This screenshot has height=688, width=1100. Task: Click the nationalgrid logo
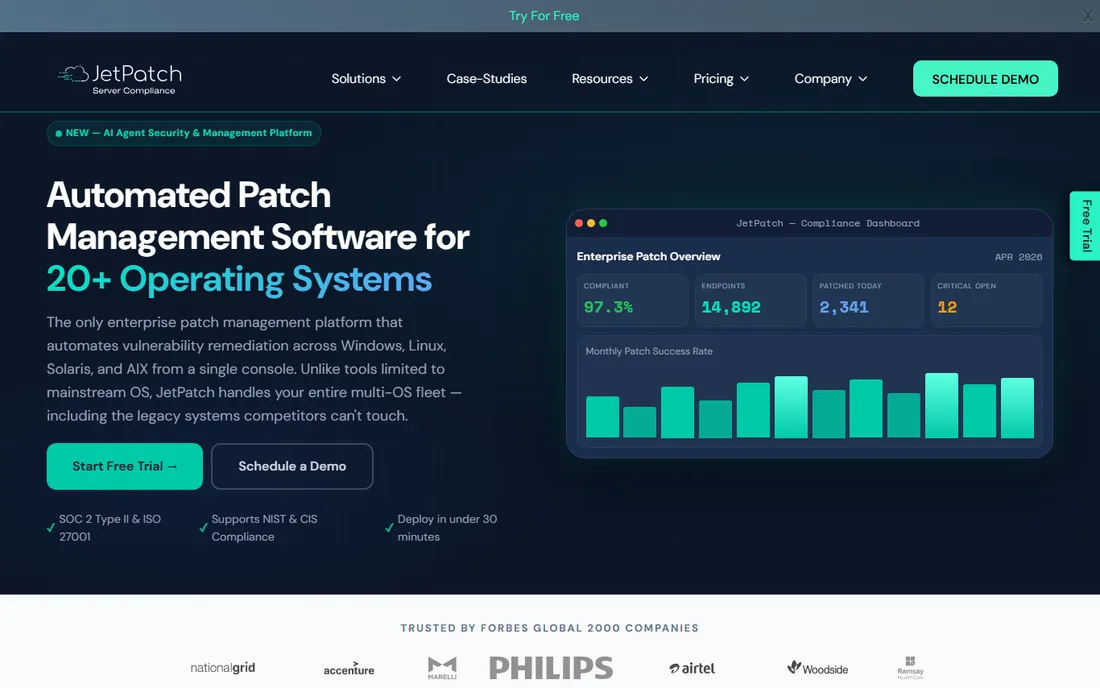pos(223,668)
